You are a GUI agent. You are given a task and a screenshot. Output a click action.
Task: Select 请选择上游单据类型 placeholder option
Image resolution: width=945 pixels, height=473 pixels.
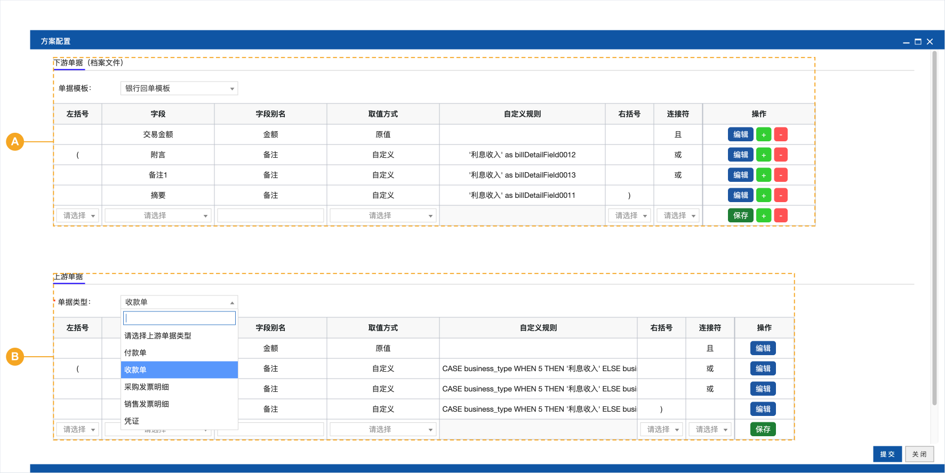tap(179, 336)
